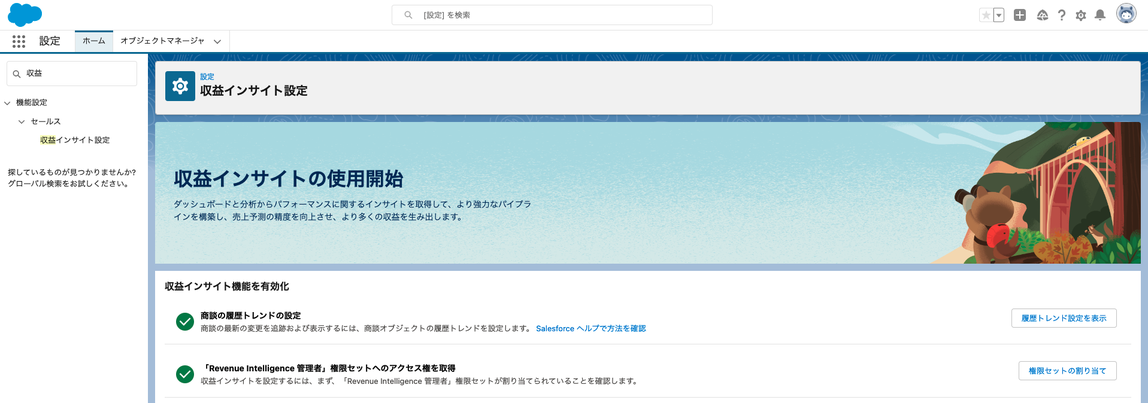Select 収益インサイト設定 in the sidebar tree

pos(75,139)
